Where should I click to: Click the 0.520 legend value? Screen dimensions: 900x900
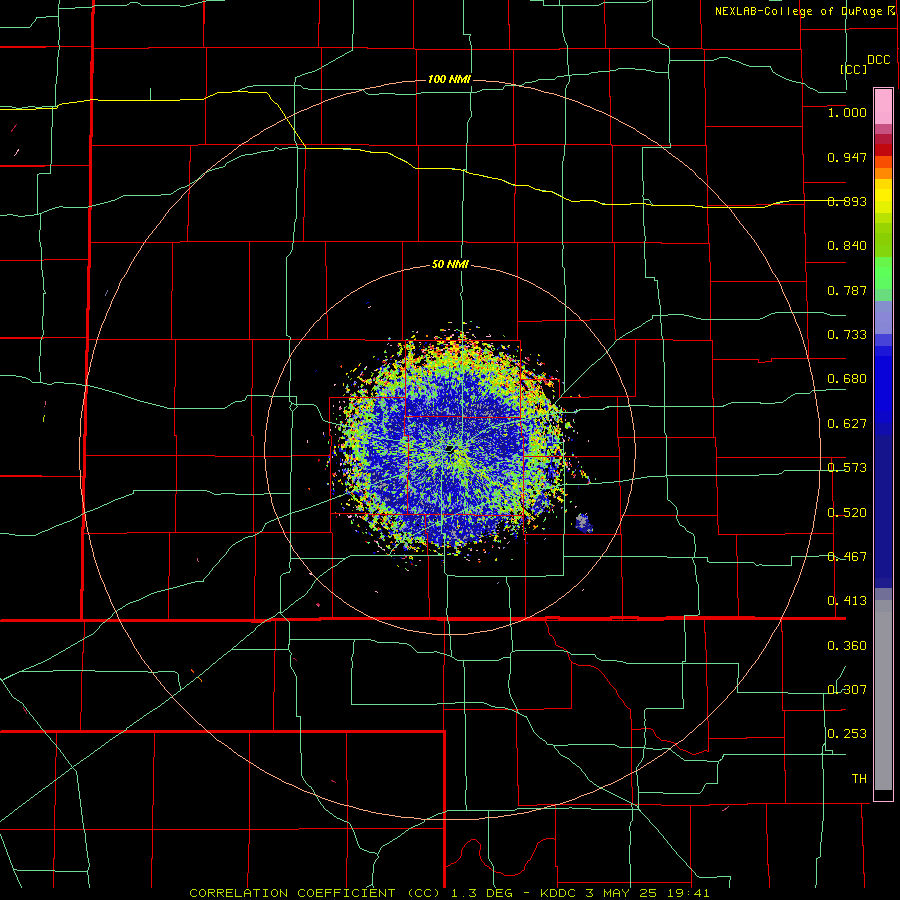847,513
